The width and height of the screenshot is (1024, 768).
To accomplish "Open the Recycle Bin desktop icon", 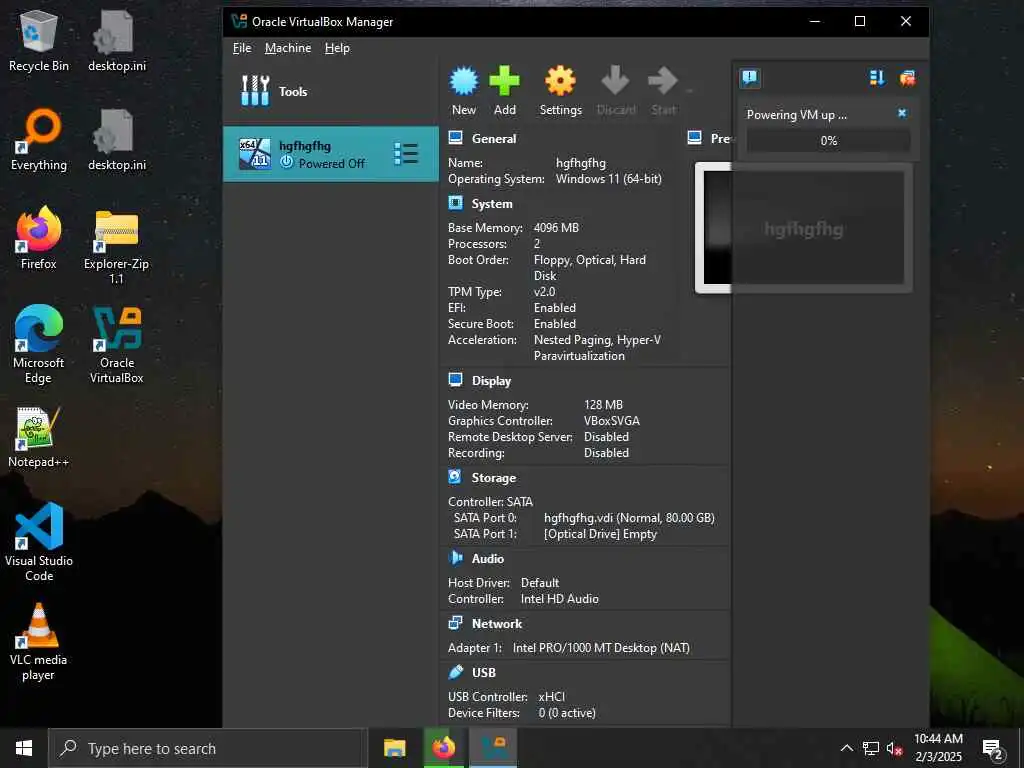I will 39,42.
